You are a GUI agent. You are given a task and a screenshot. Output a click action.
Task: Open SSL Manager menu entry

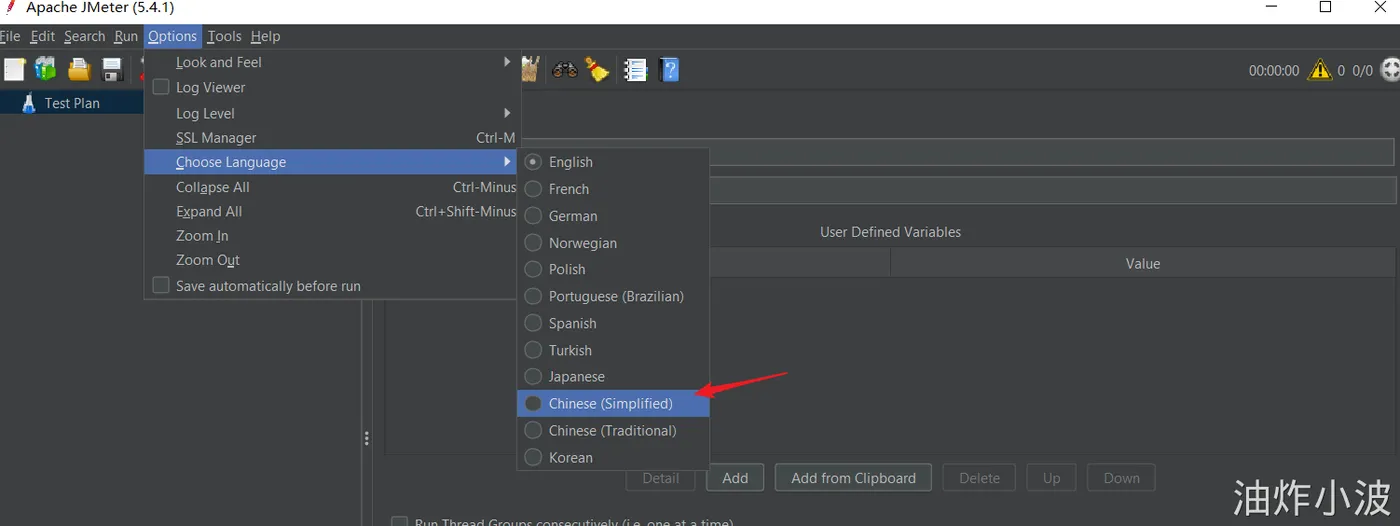[331, 138]
